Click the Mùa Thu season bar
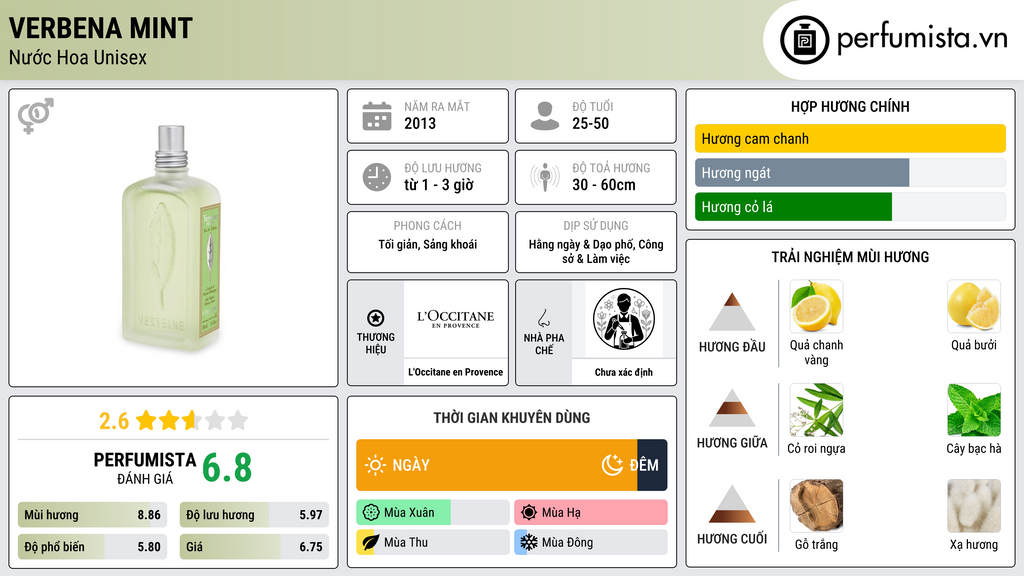Viewport: 1024px width, 576px height. tap(433, 542)
